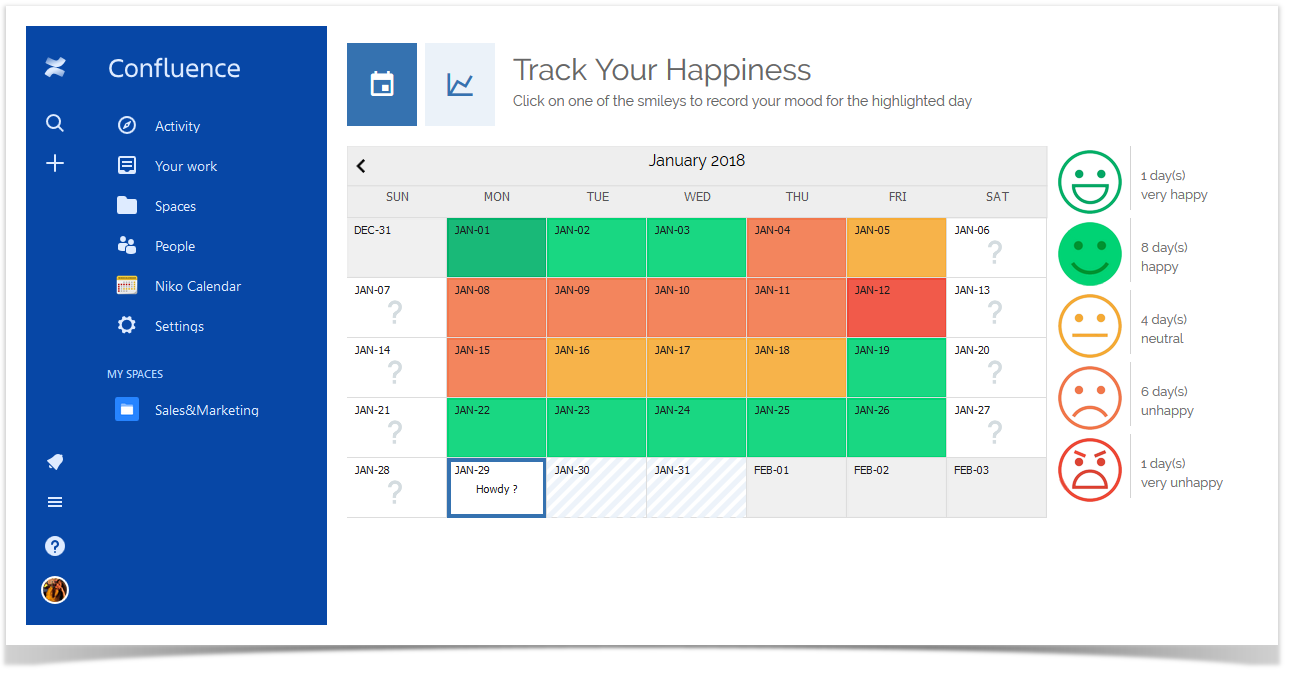Click the Sales&Marketing space icon

point(127,409)
